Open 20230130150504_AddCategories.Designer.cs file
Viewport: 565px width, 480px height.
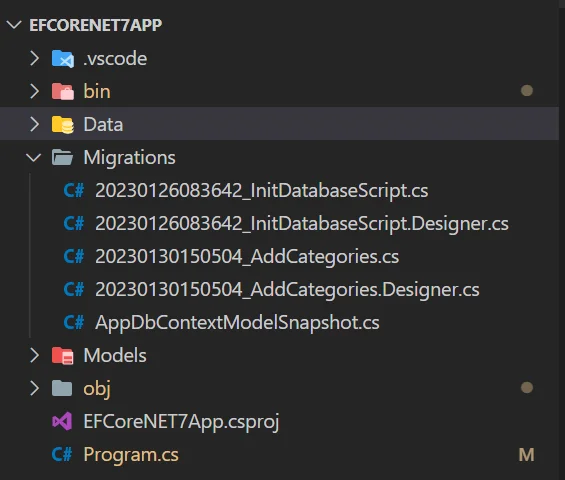(x=288, y=290)
